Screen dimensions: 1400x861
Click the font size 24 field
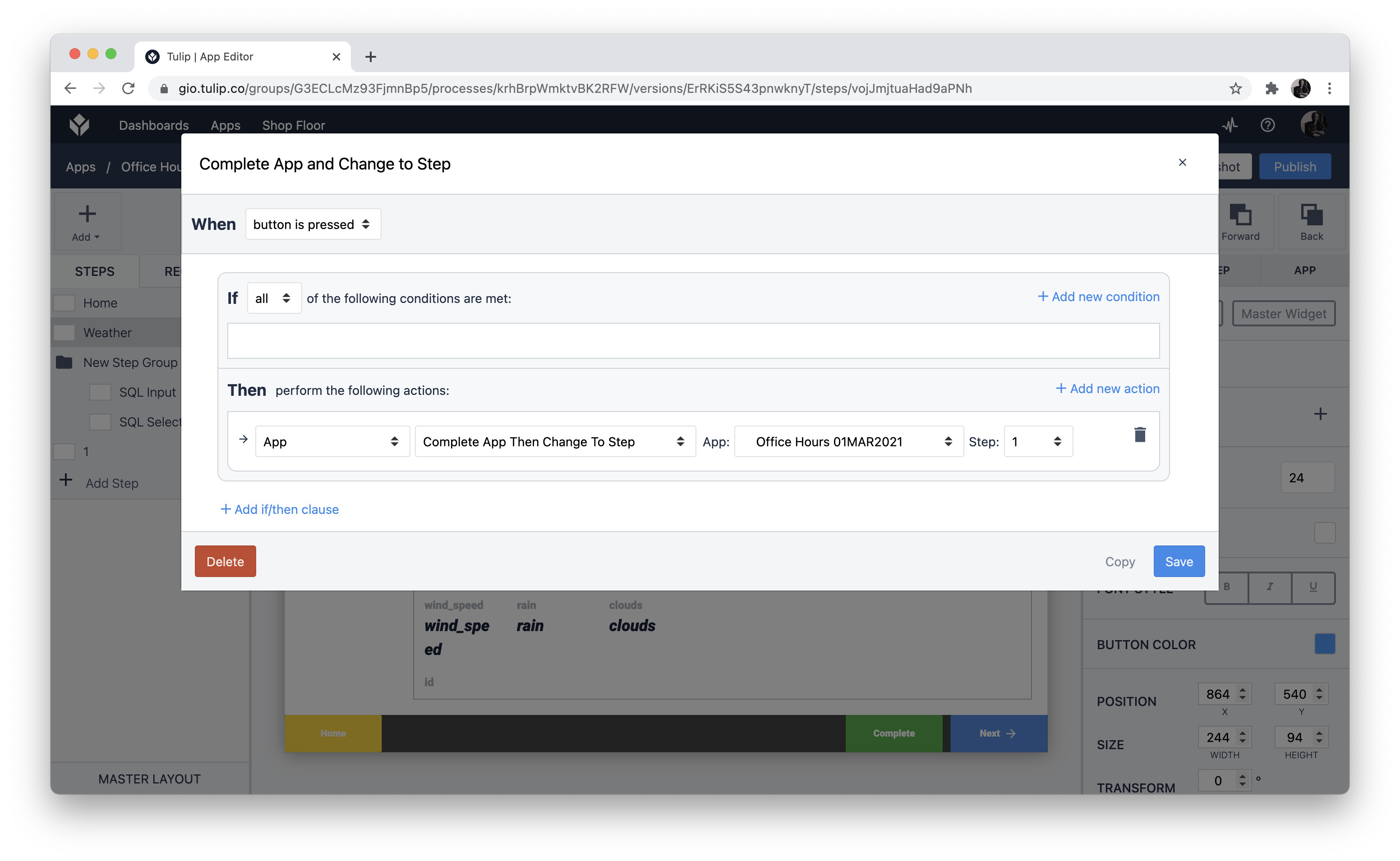click(1307, 477)
